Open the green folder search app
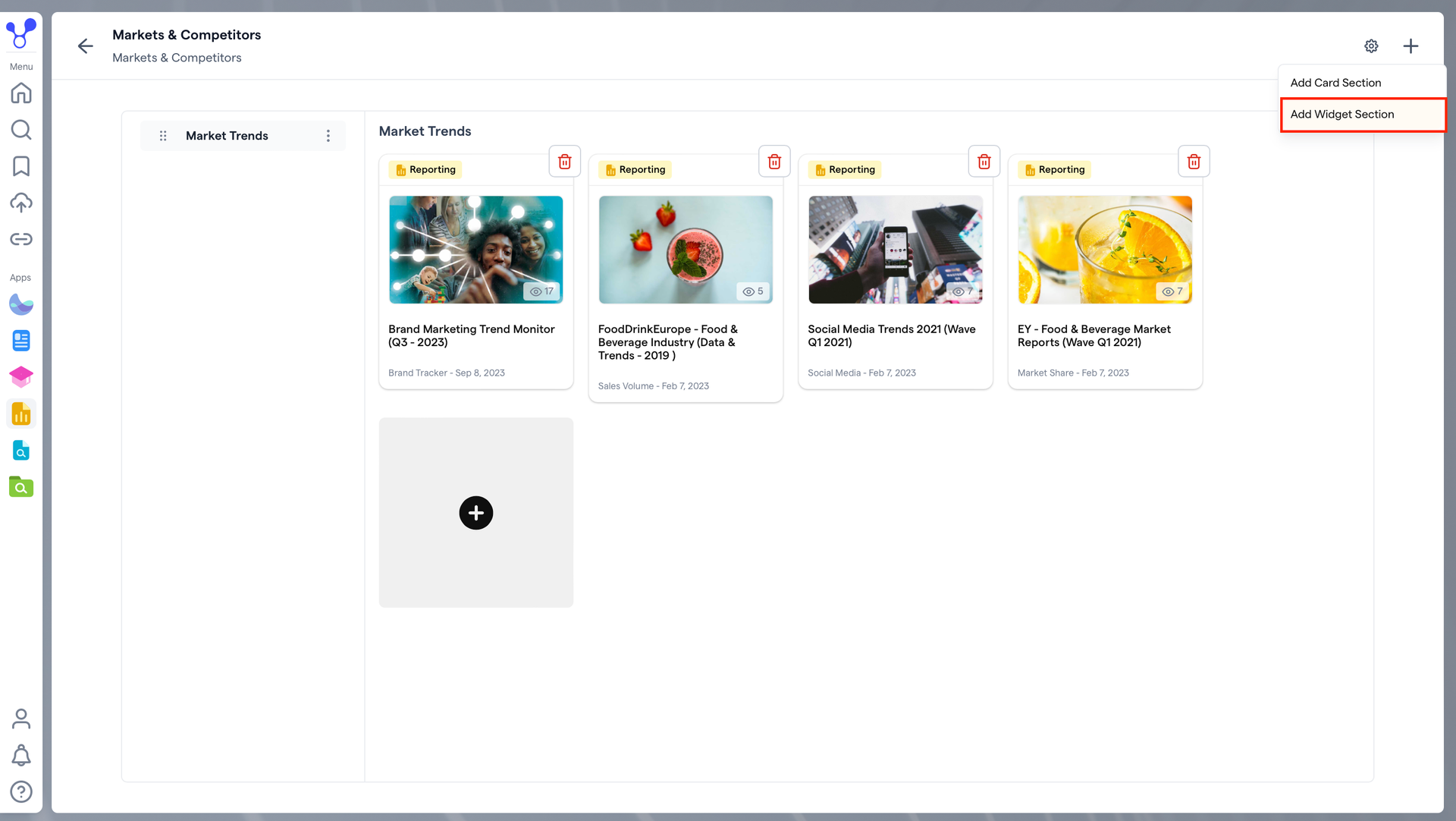1456x821 pixels. 21,486
